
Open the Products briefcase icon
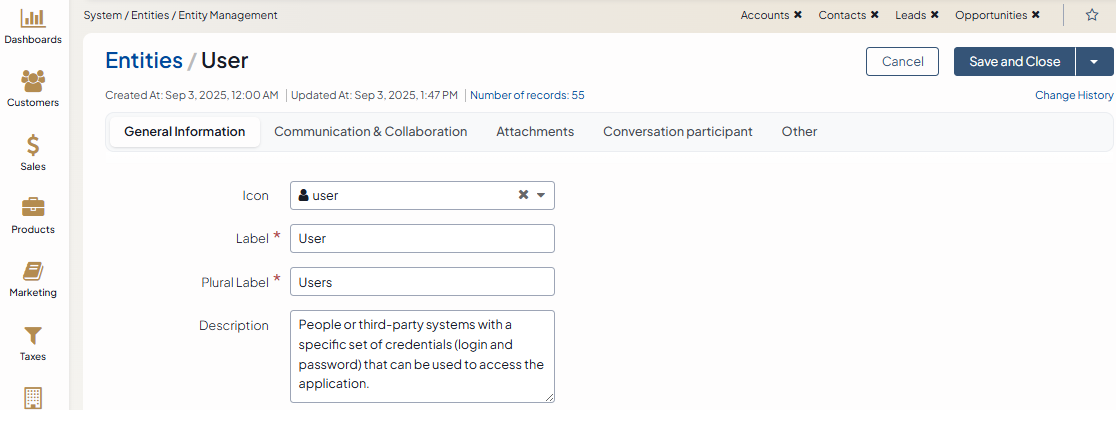point(33,208)
